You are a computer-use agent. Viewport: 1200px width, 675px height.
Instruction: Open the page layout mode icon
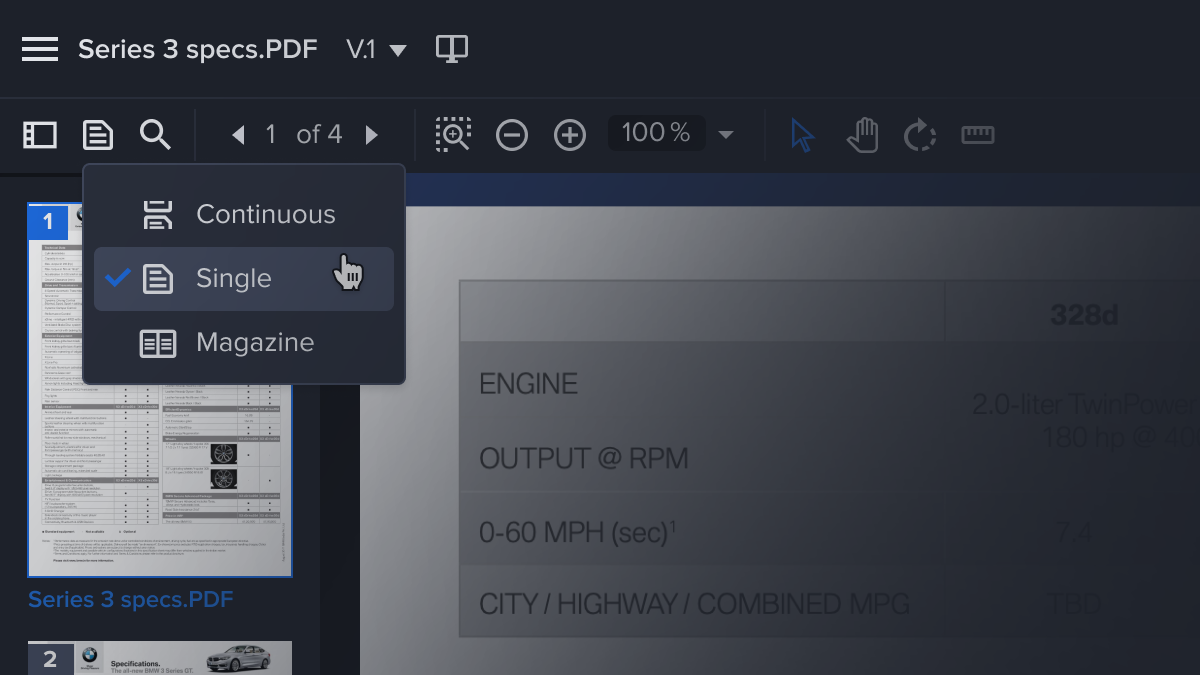98,135
